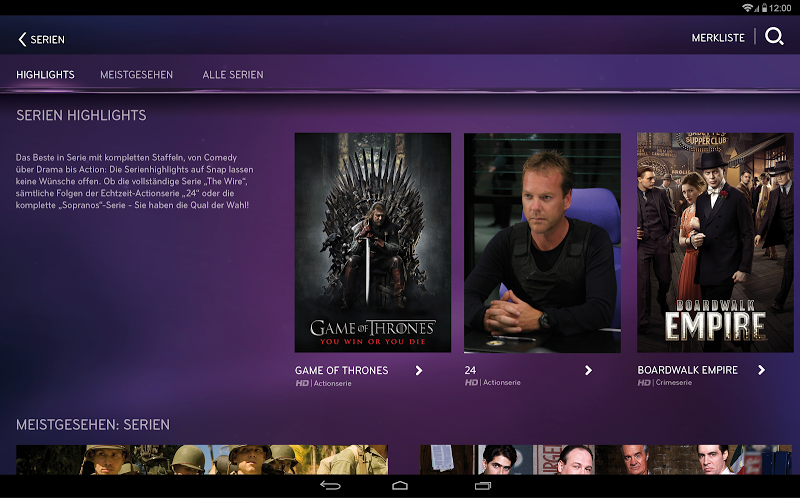Tap the Android back navigation button
Image resolution: width=800 pixels, height=498 pixels.
click(x=330, y=485)
